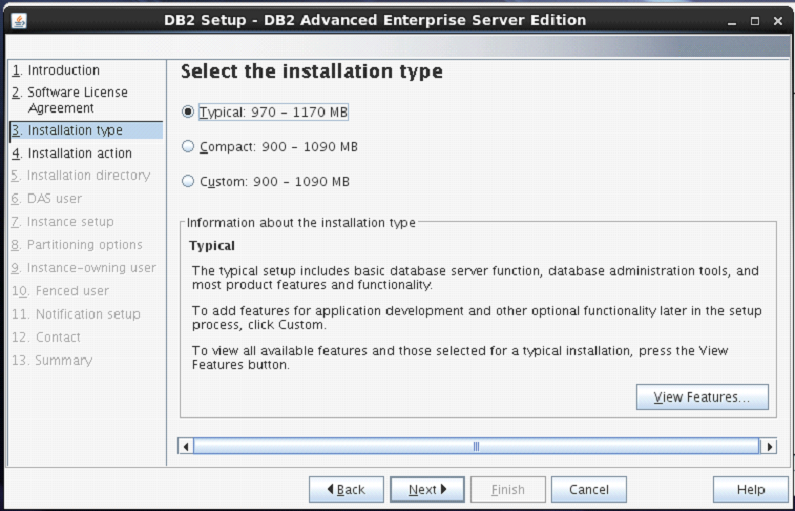
Task: Open the Software License Agreement step
Action: click(66, 100)
